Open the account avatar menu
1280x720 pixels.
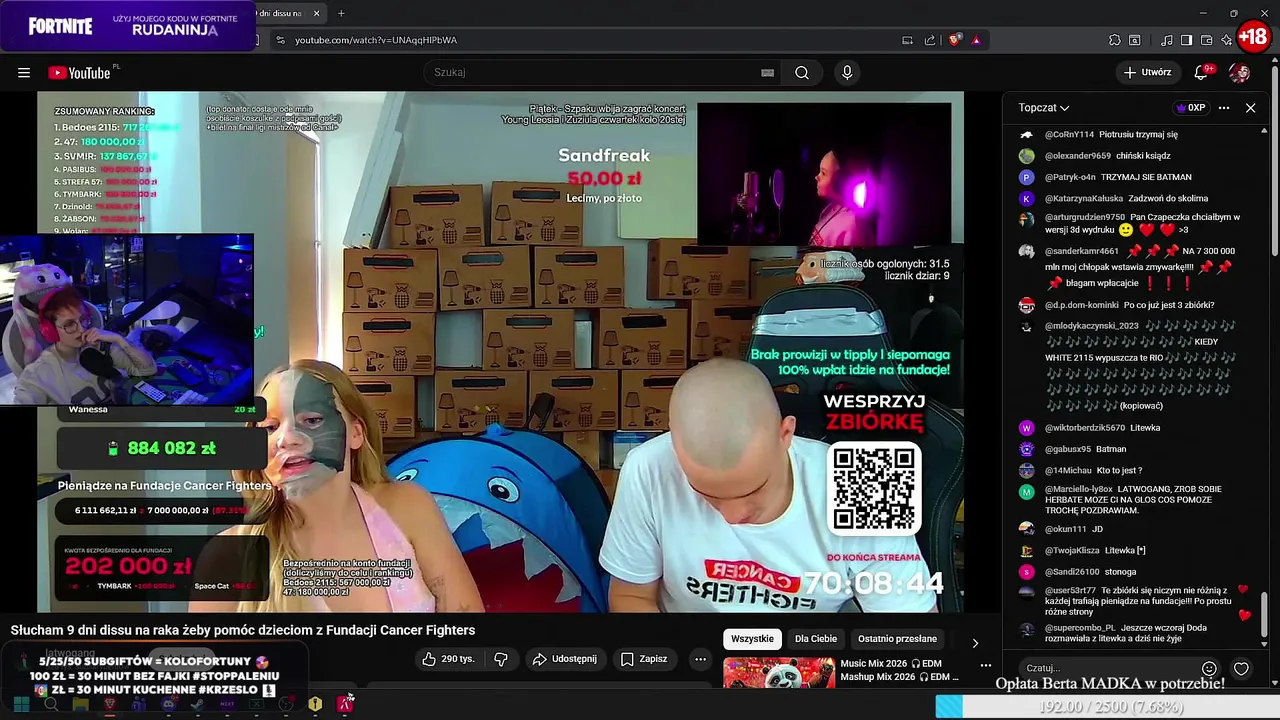point(1239,72)
